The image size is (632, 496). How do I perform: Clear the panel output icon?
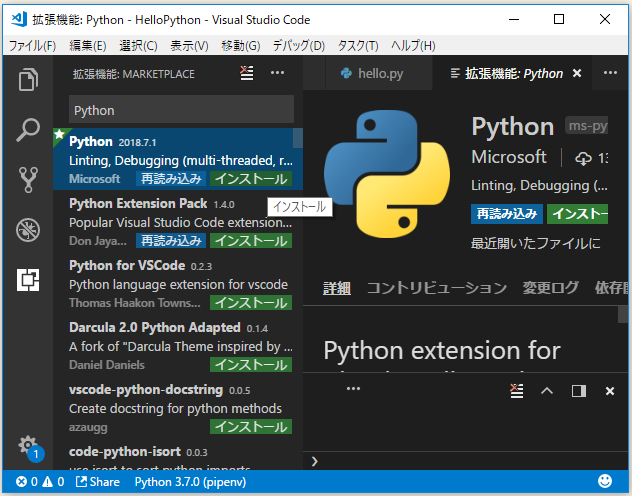point(516,391)
